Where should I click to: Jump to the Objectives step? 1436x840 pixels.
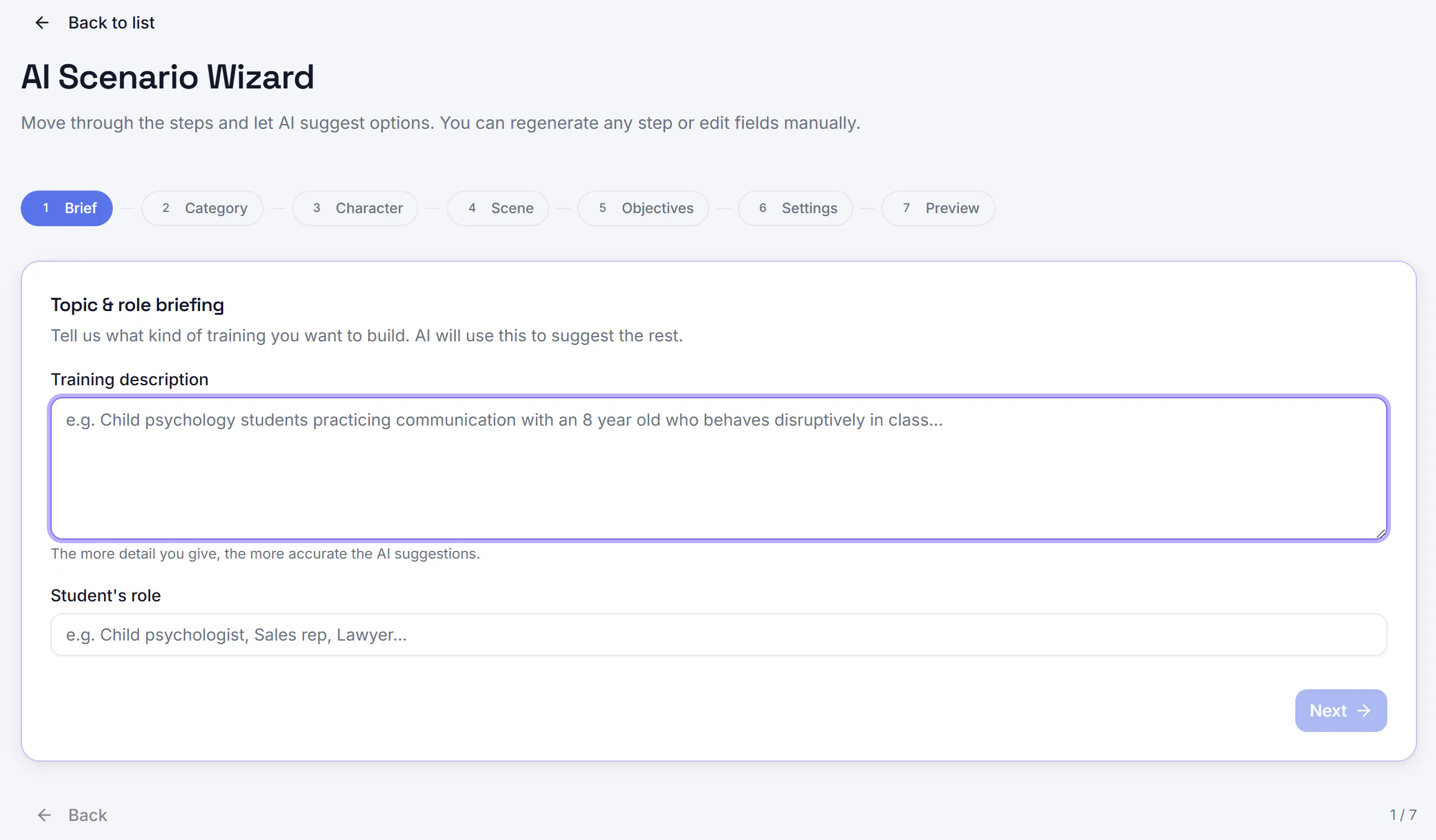pos(643,208)
